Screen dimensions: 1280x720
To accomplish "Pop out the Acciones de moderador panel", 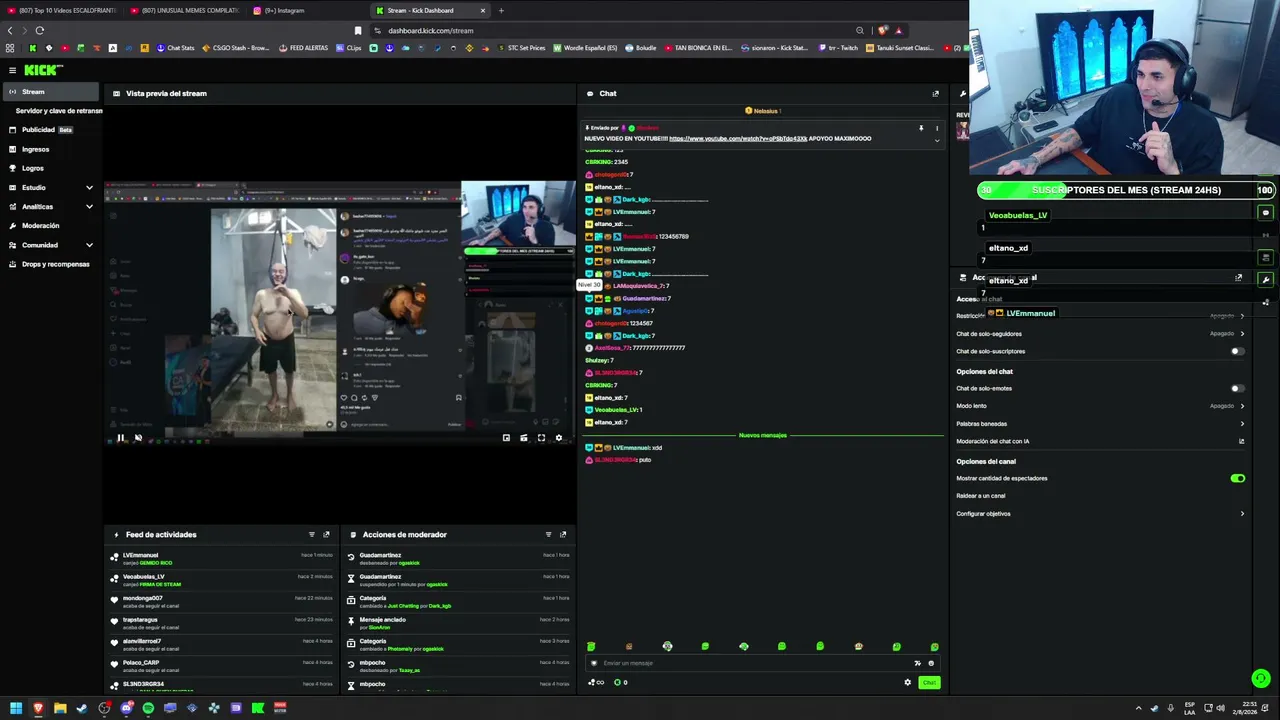I will point(563,534).
